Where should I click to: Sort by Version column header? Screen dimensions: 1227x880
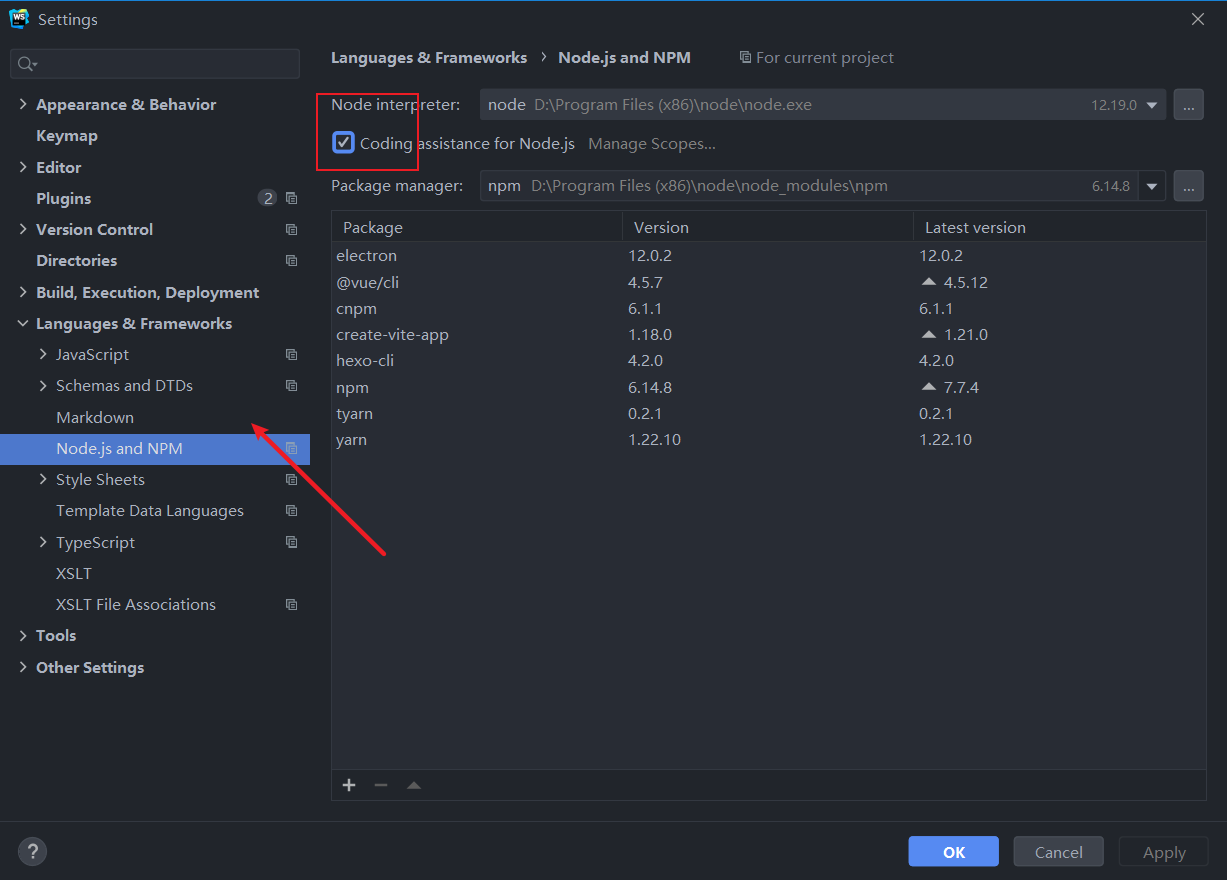click(x=768, y=227)
